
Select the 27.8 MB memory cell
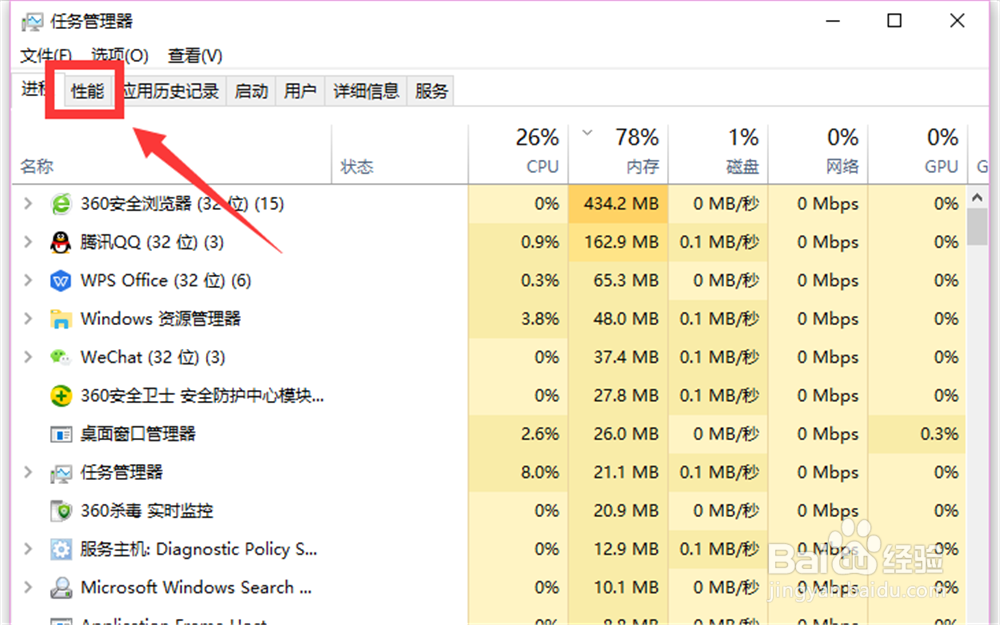click(619, 396)
